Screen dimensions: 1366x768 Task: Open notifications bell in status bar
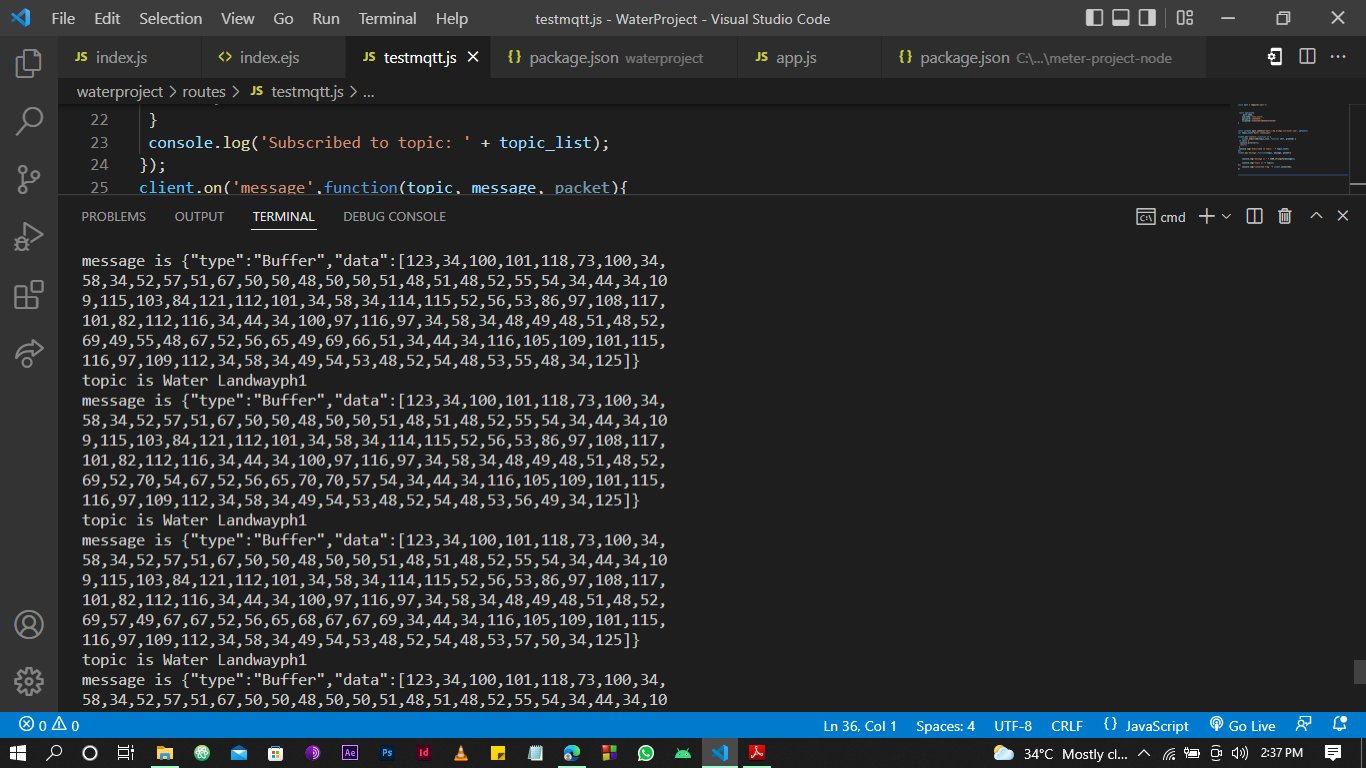click(1340, 725)
